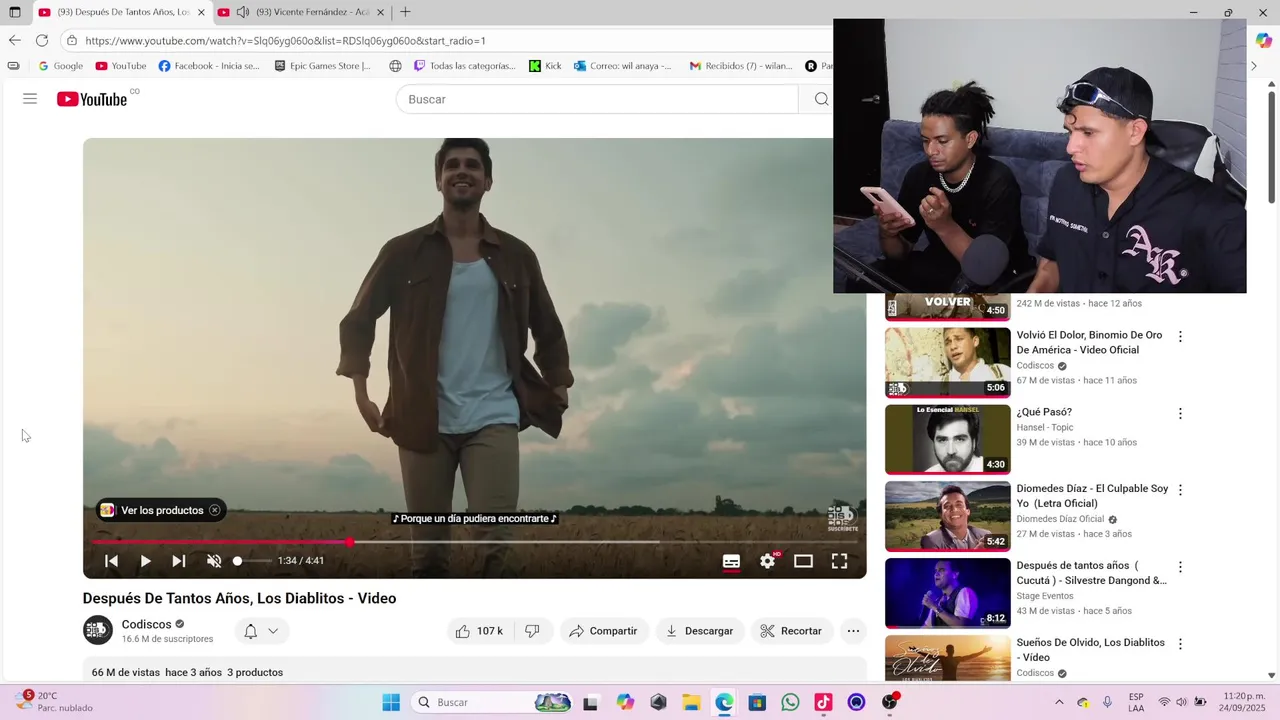This screenshot has height=720, width=1280.
Task: Skip to previous video in player
Action: tap(112, 561)
